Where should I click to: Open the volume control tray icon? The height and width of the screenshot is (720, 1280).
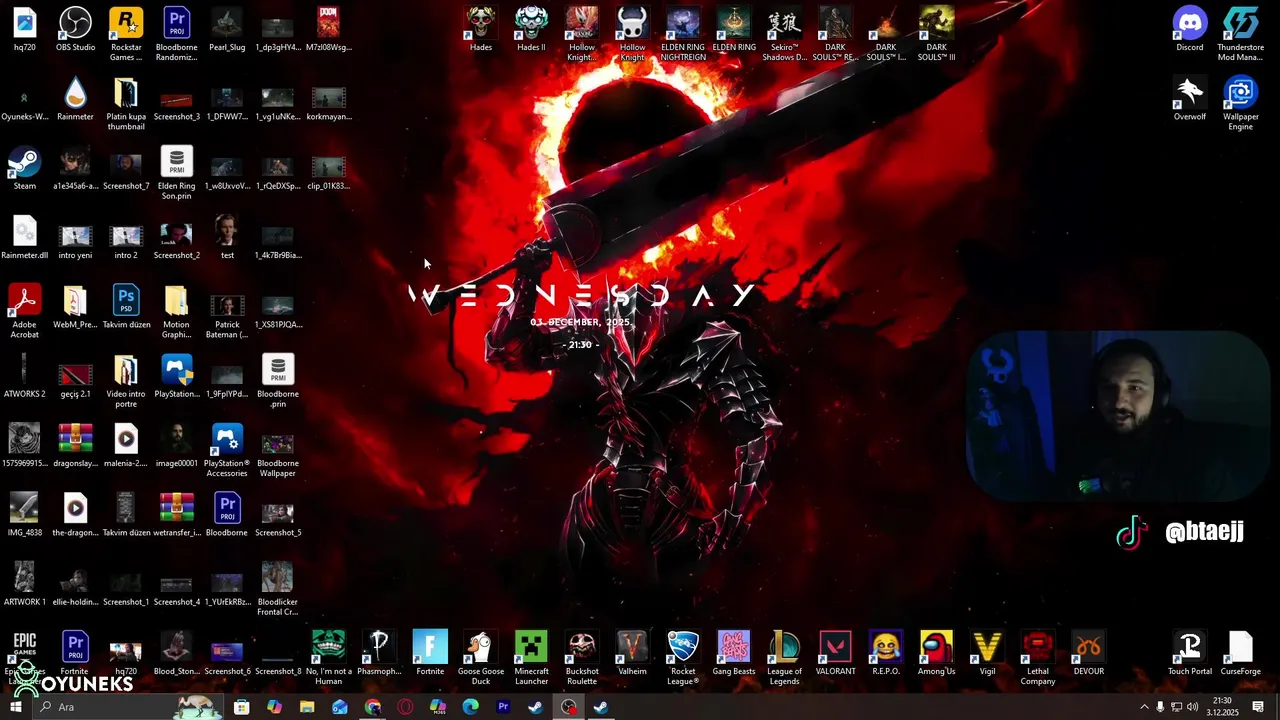point(1192,707)
